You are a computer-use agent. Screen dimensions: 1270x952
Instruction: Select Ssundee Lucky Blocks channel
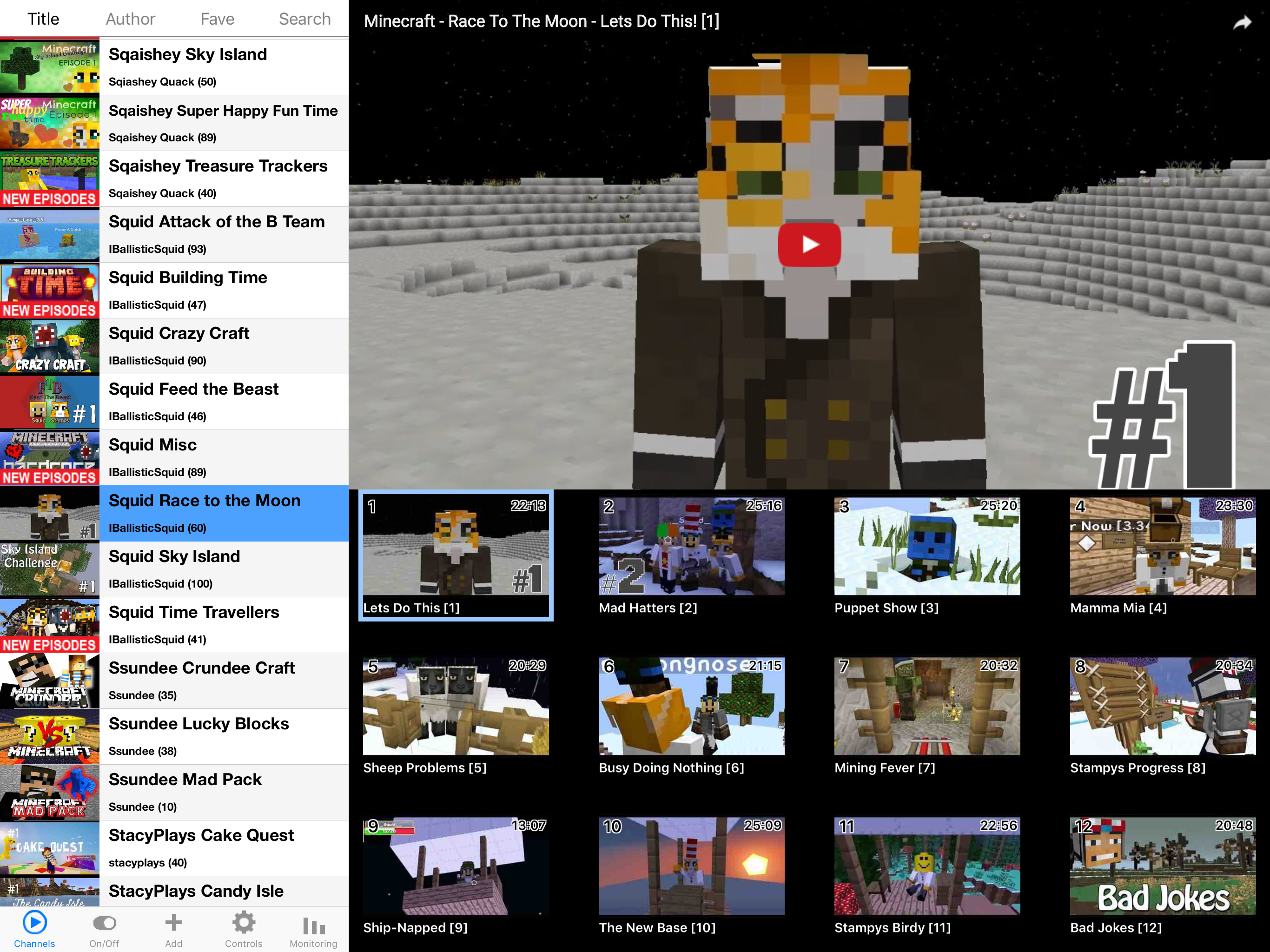click(x=224, y=737)
